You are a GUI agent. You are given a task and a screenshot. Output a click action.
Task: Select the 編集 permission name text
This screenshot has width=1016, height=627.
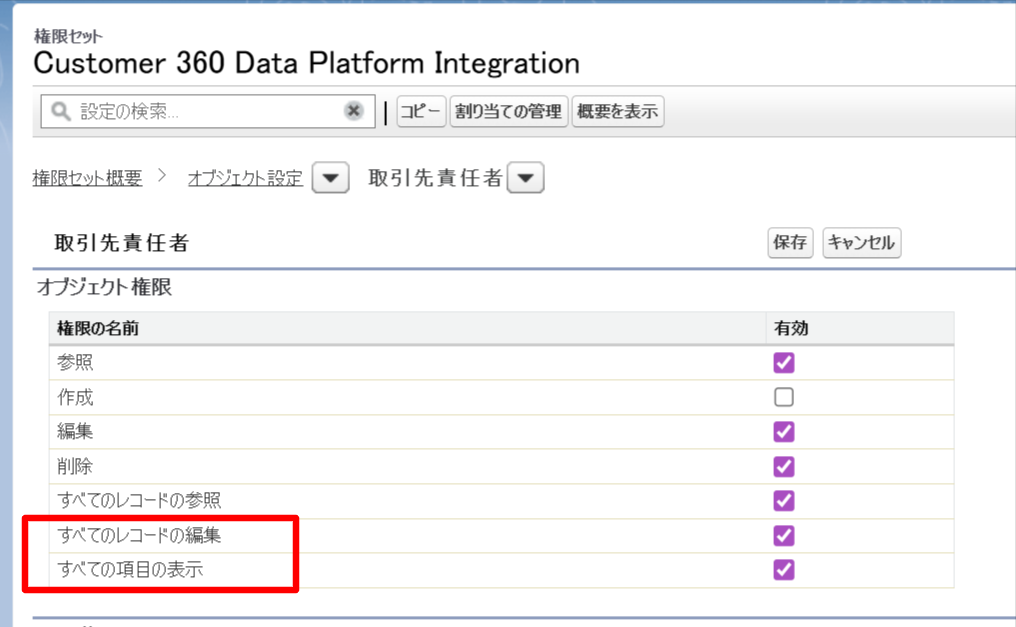point(75,431)
